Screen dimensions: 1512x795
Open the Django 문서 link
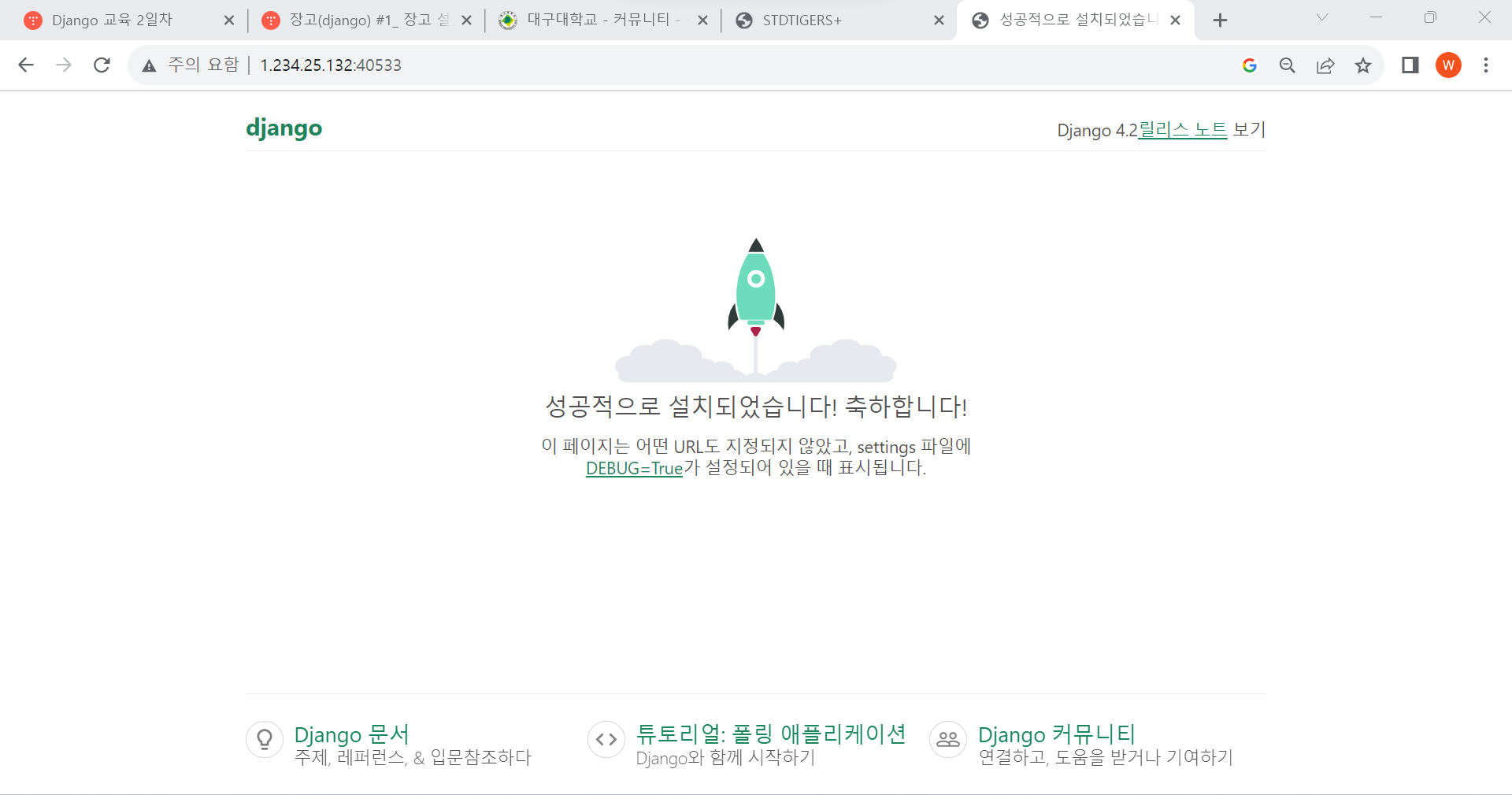tap(352, 734)
